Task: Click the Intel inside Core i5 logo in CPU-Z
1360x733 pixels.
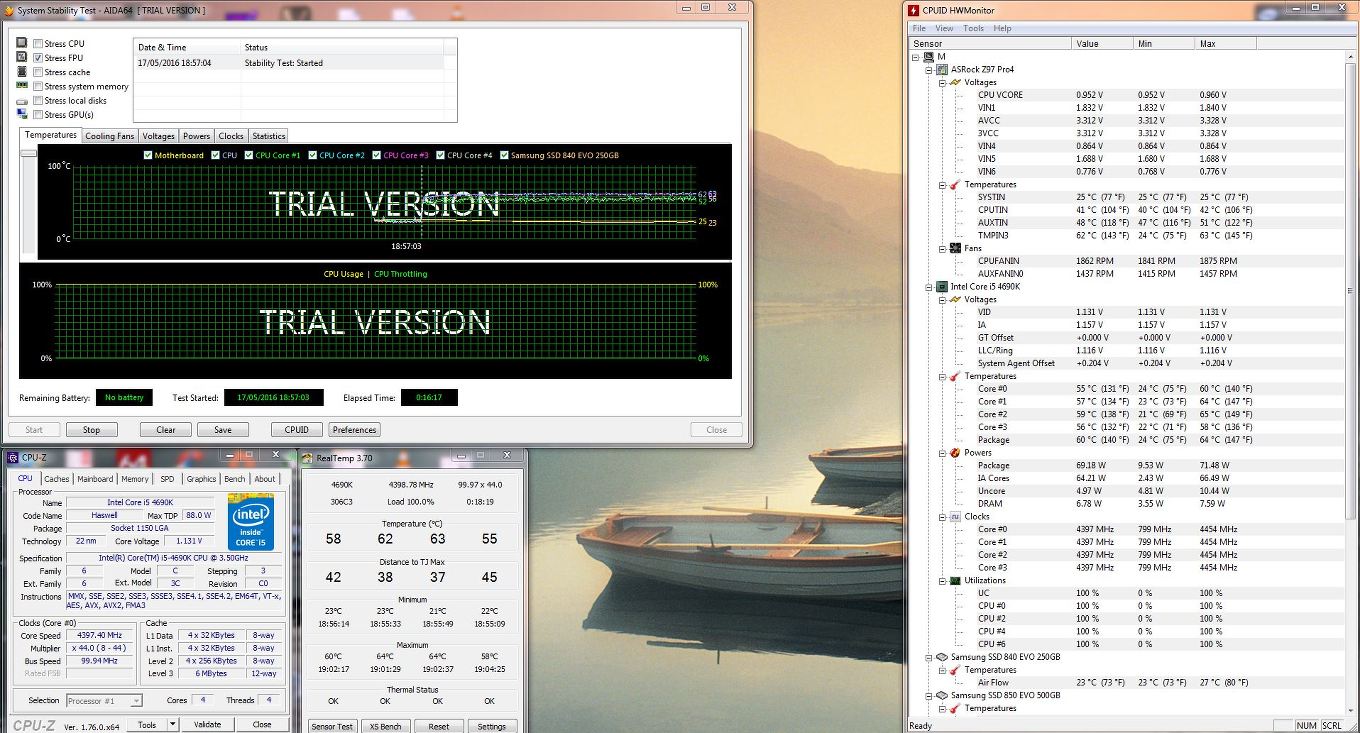Action: tap(251, 522)
